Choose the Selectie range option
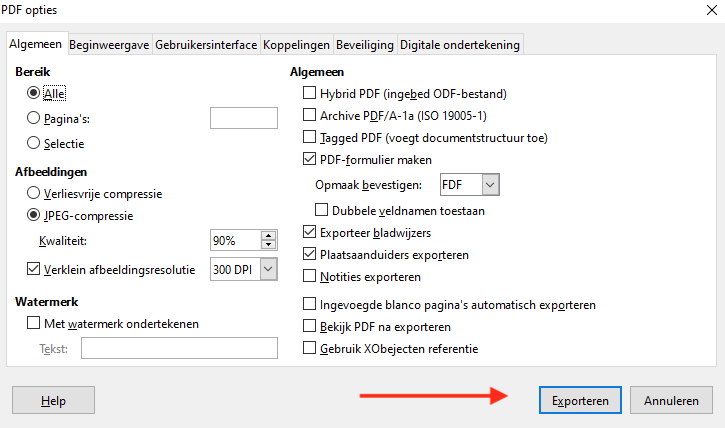The image size is (725, 428). [34, 143]
